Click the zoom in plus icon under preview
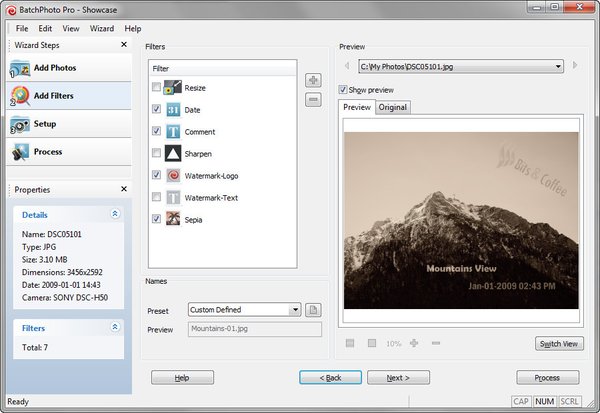Image resolution: width=600 pixels, height=413 pixels. 413,343
